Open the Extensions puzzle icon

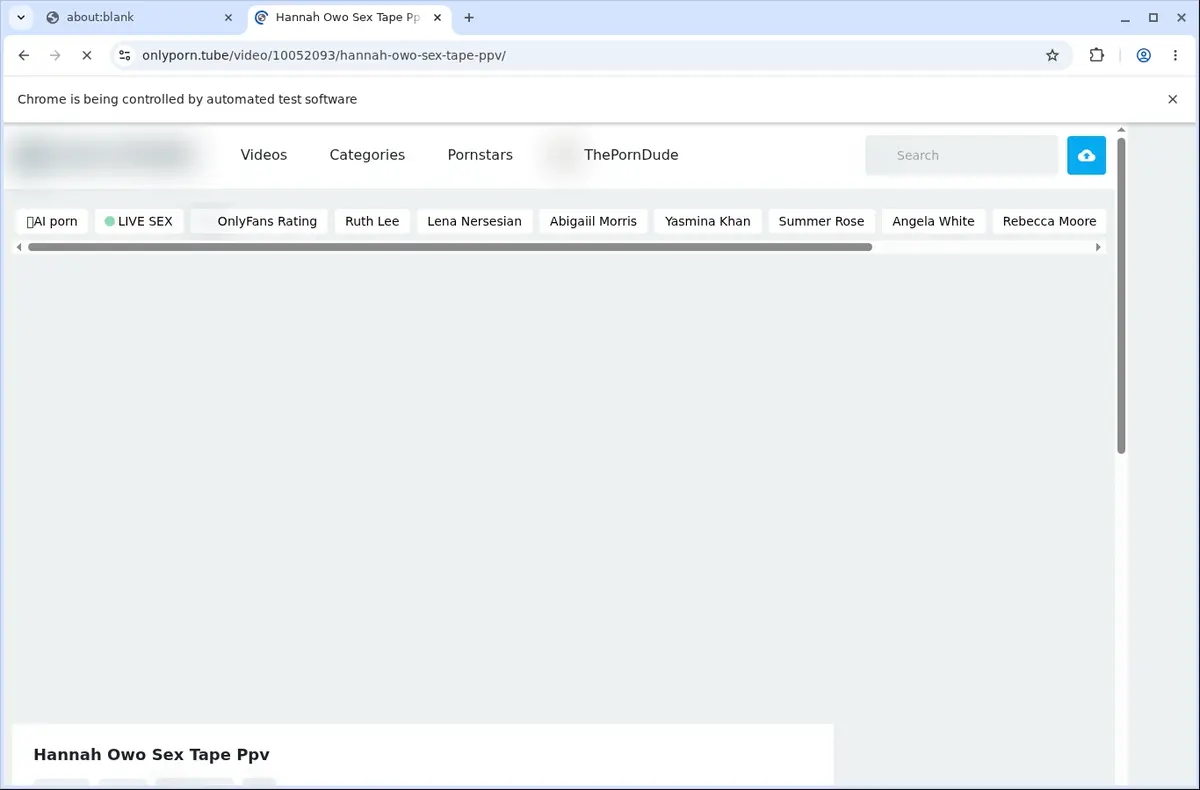(x=1097, y=56)
